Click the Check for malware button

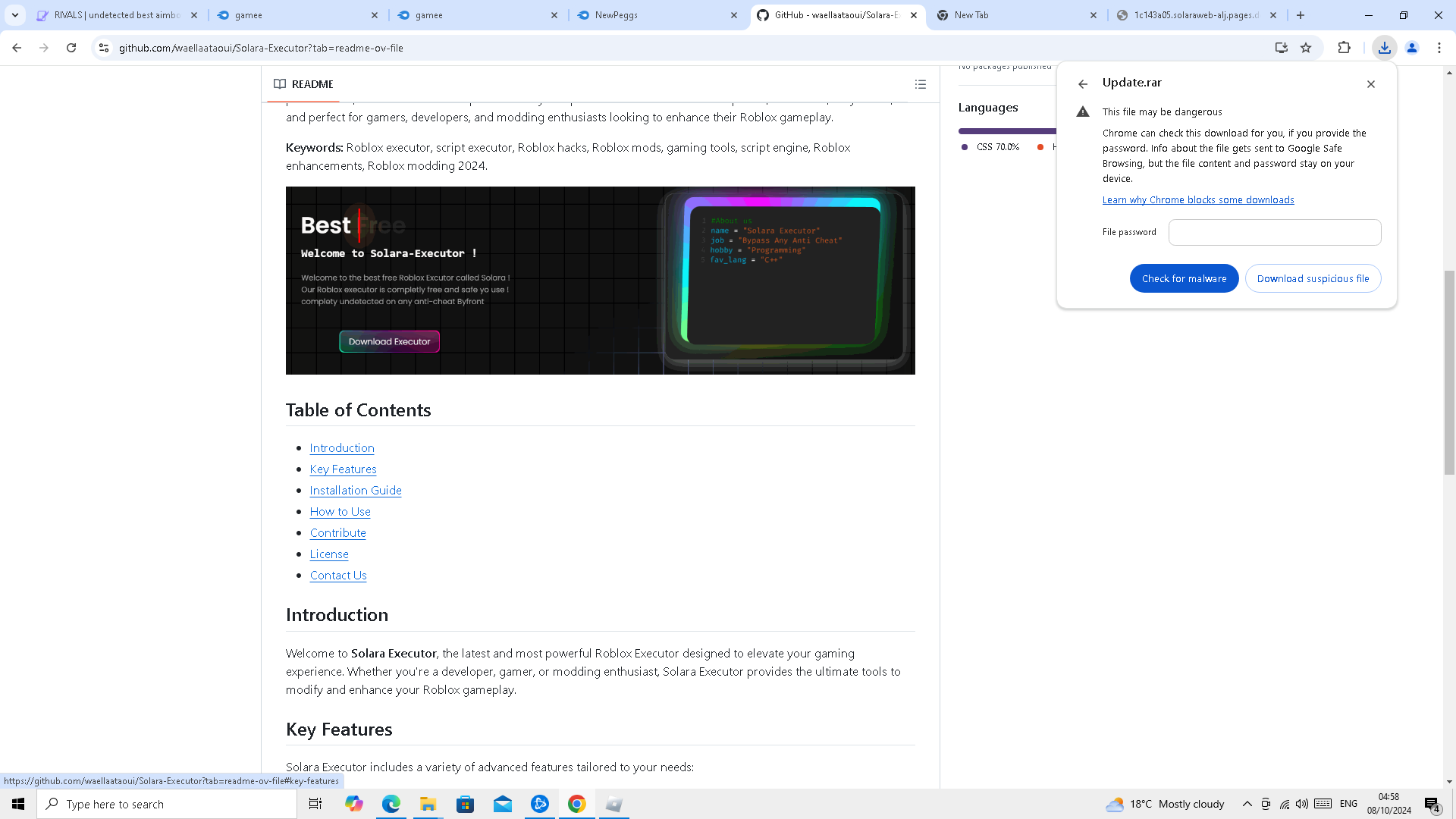click(1184, 278)
